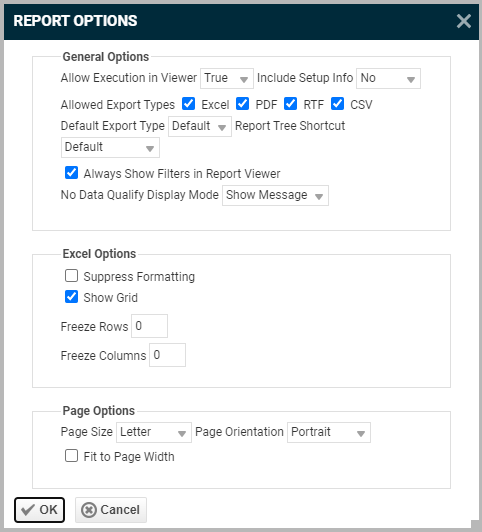
Task: Close the Report Options dialog
Action: click(463, 21)
